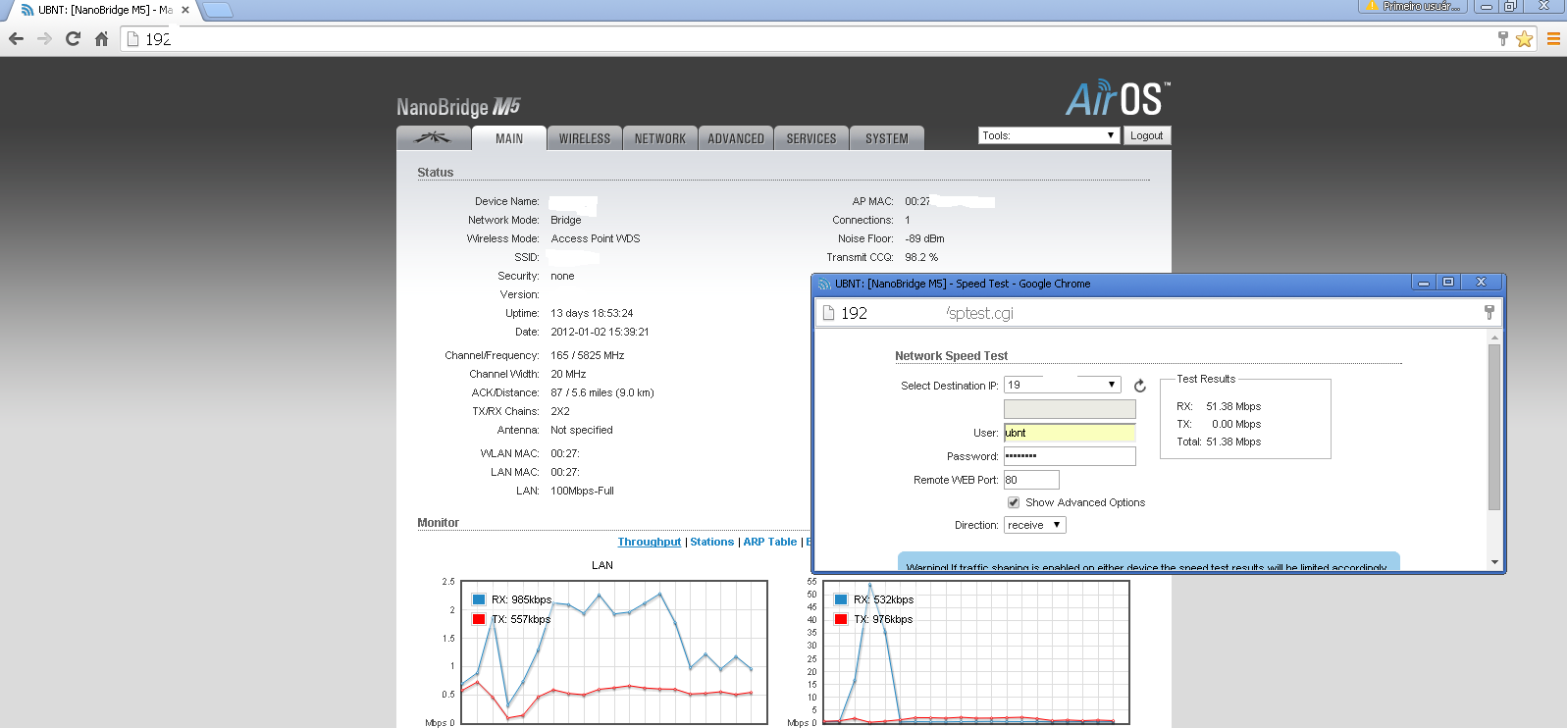This screenshot has width=1568, height=728.
Task: Click the browser forward arrow
Action: pos(44,39)
